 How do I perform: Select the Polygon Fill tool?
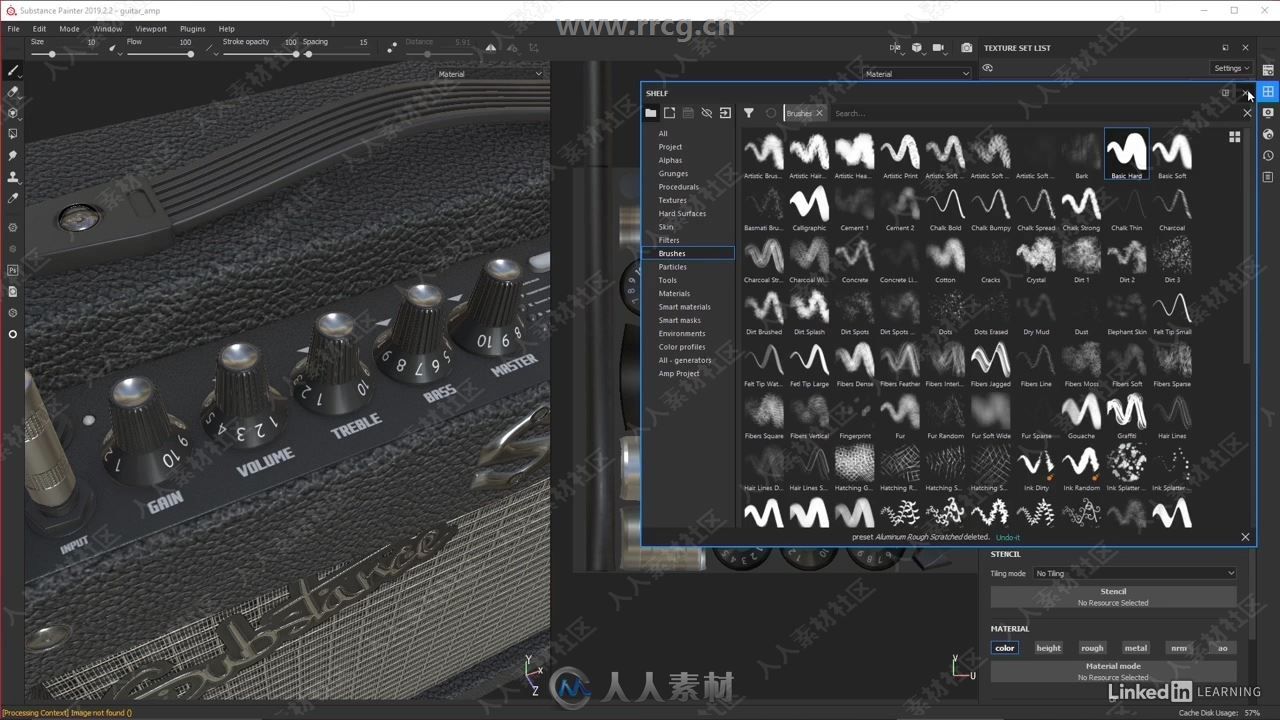point(13,134)
